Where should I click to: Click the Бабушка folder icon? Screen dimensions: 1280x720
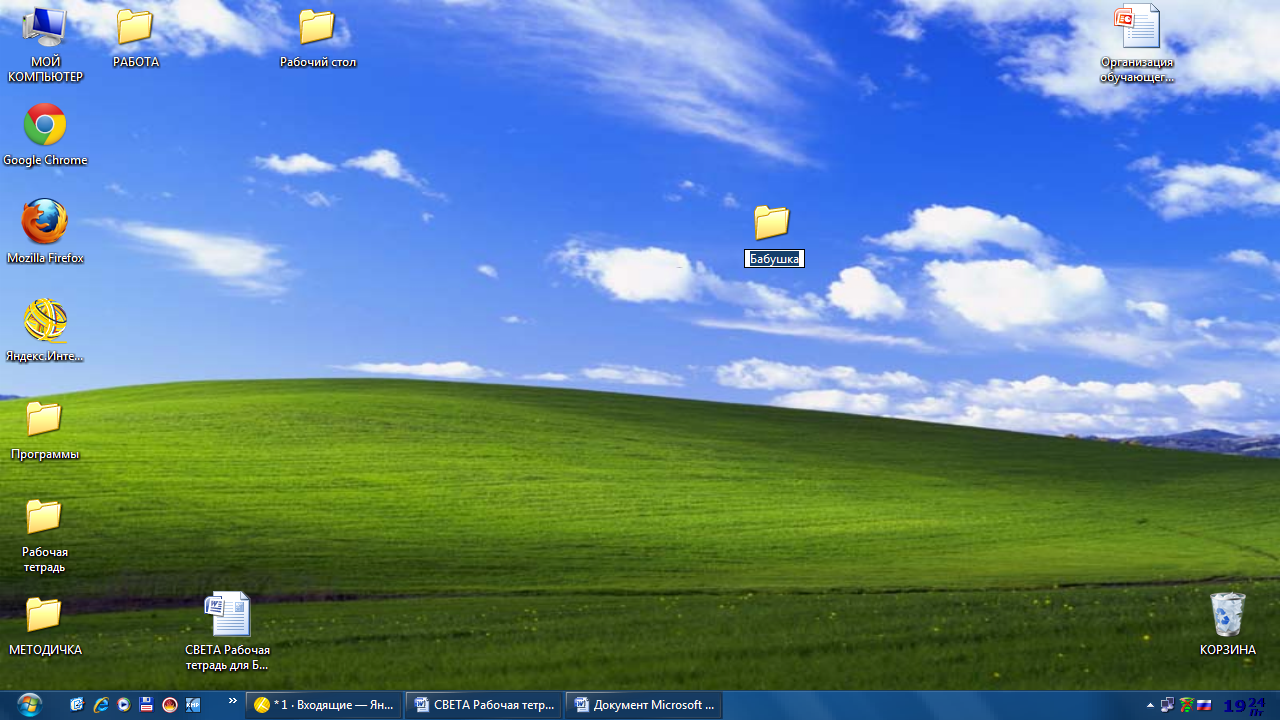tap(772, 222)
